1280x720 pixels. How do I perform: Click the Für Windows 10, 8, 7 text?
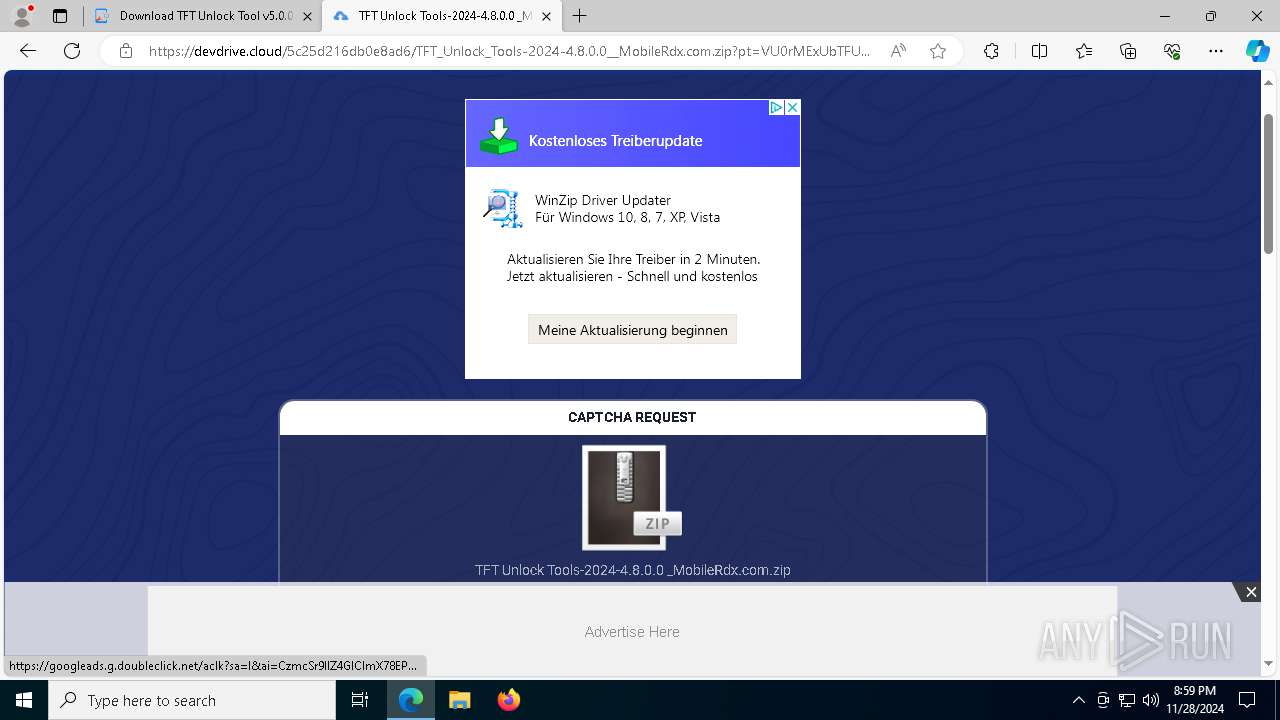[627, 217]
